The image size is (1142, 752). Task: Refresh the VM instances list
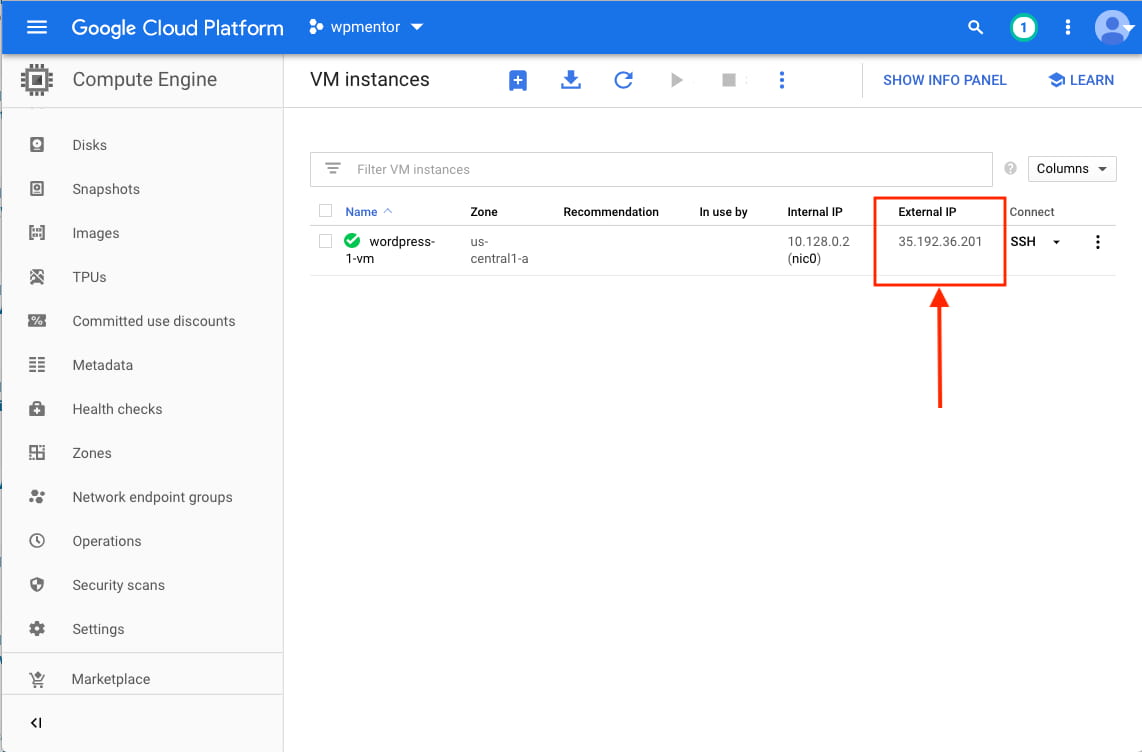(623, 80)
